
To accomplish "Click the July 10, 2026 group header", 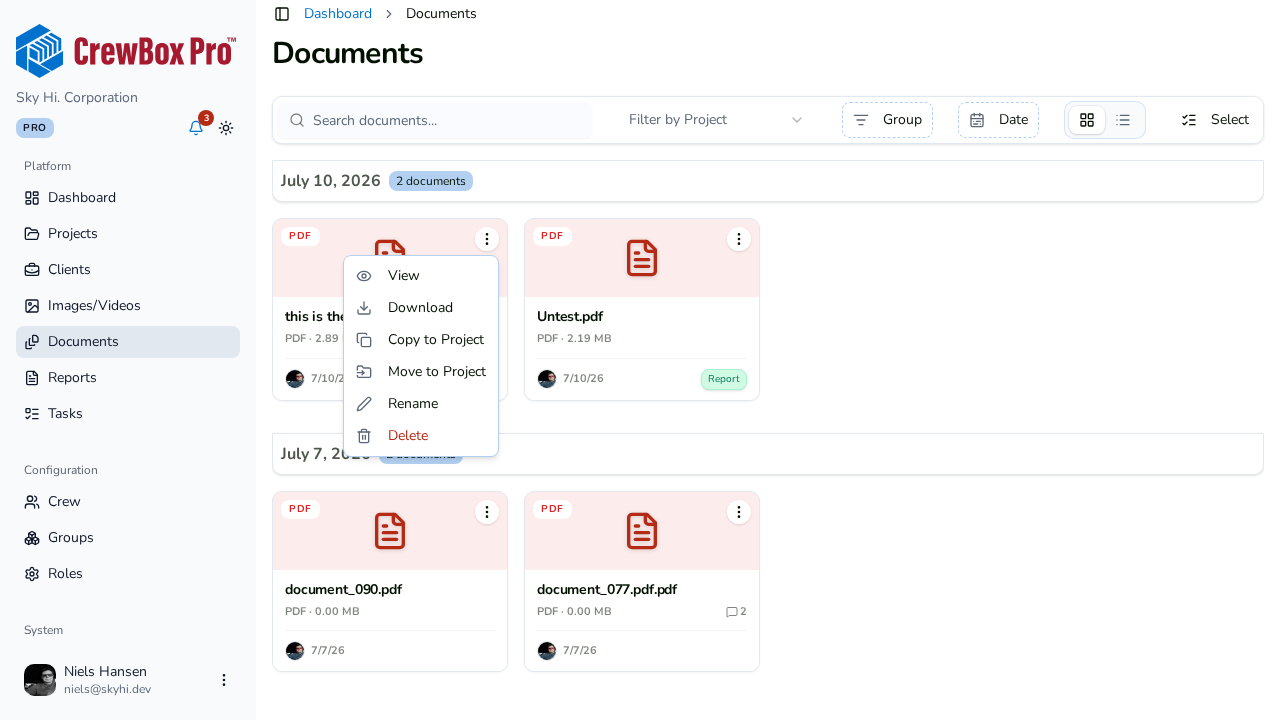I will (x=768, y=181).
